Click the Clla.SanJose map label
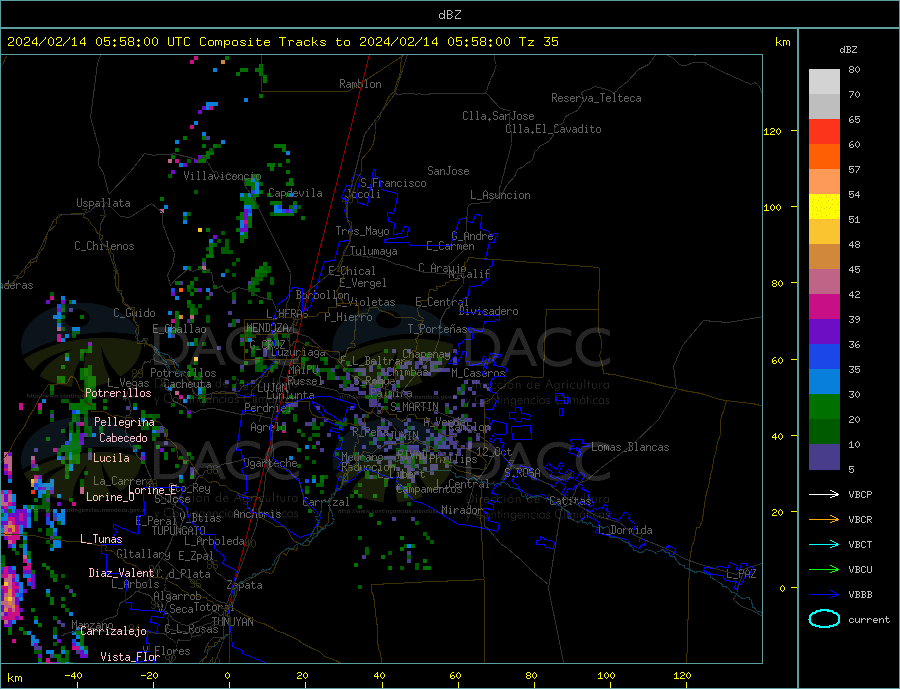 (x=498, y=116)
